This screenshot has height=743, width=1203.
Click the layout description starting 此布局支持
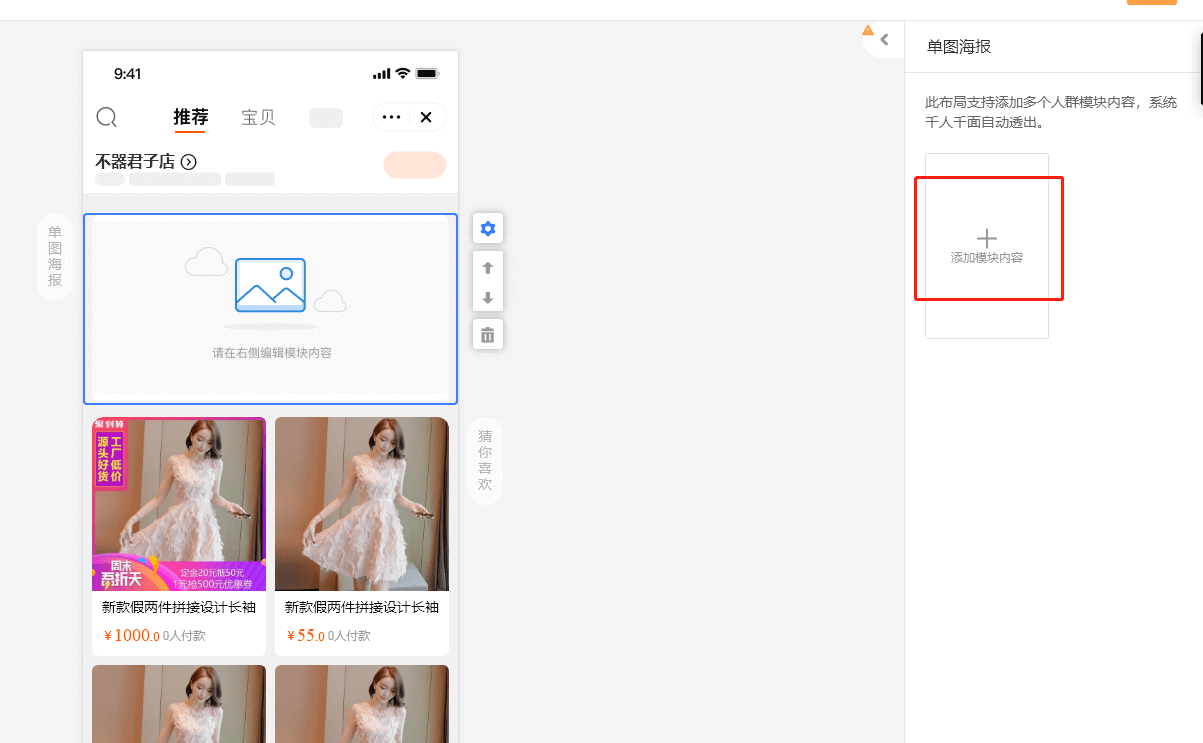(x=1052, y=112)
